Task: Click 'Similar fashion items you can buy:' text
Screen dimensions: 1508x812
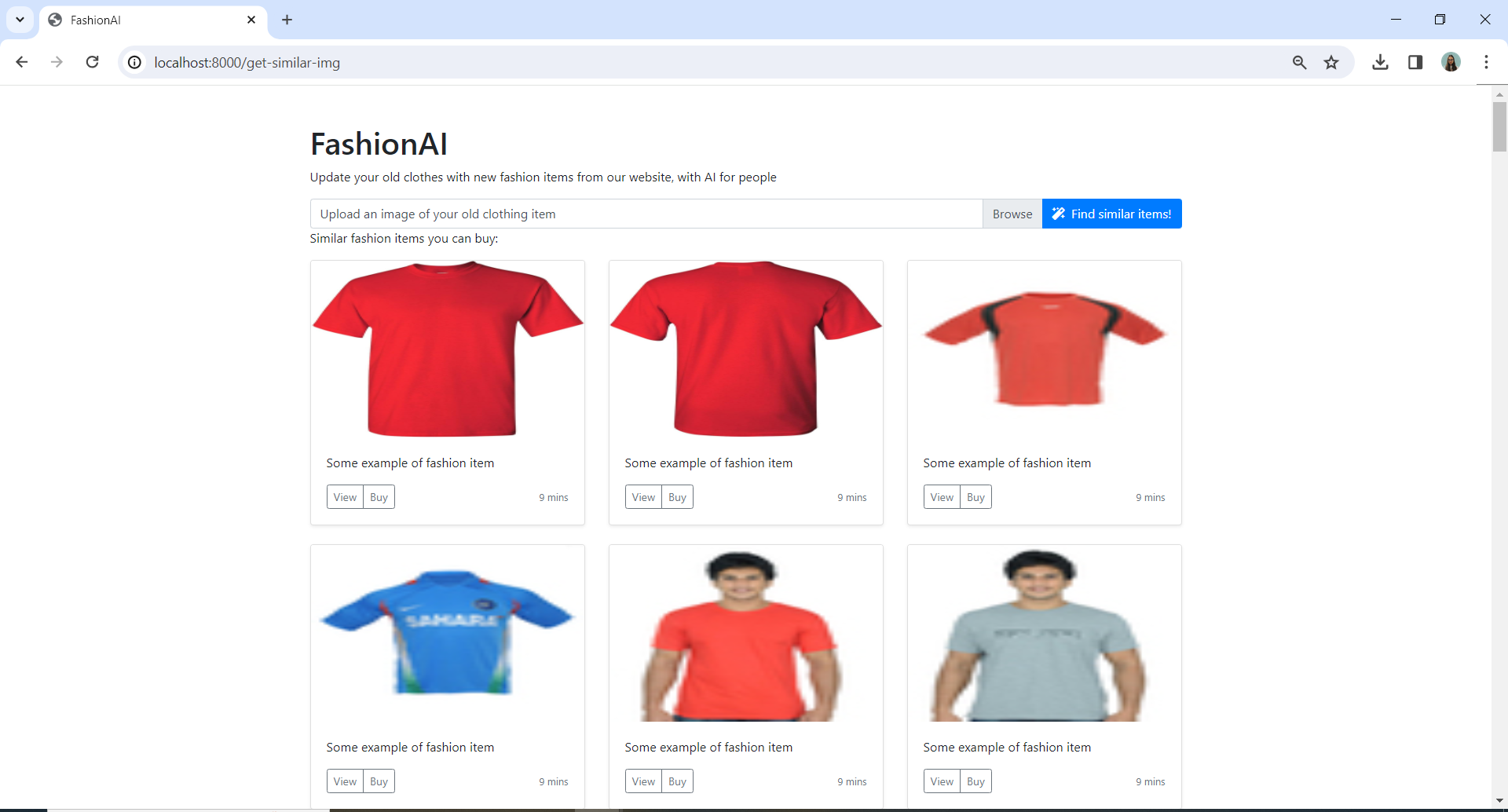Action: 404,238
